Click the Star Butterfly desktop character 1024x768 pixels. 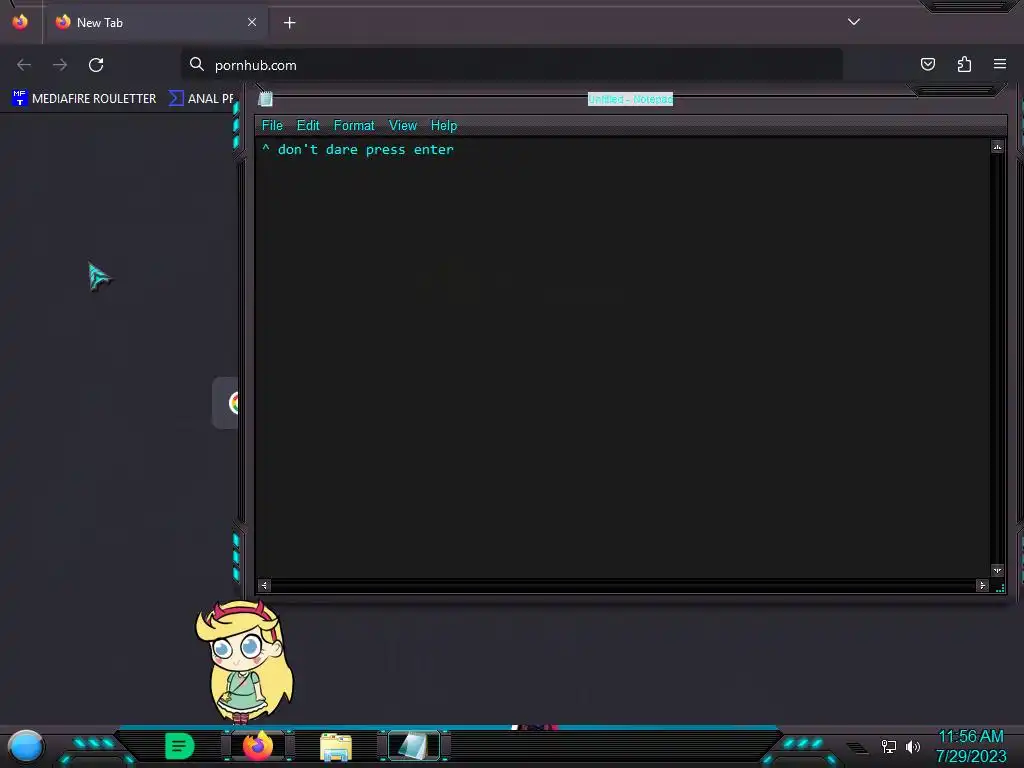coord(245,662)
